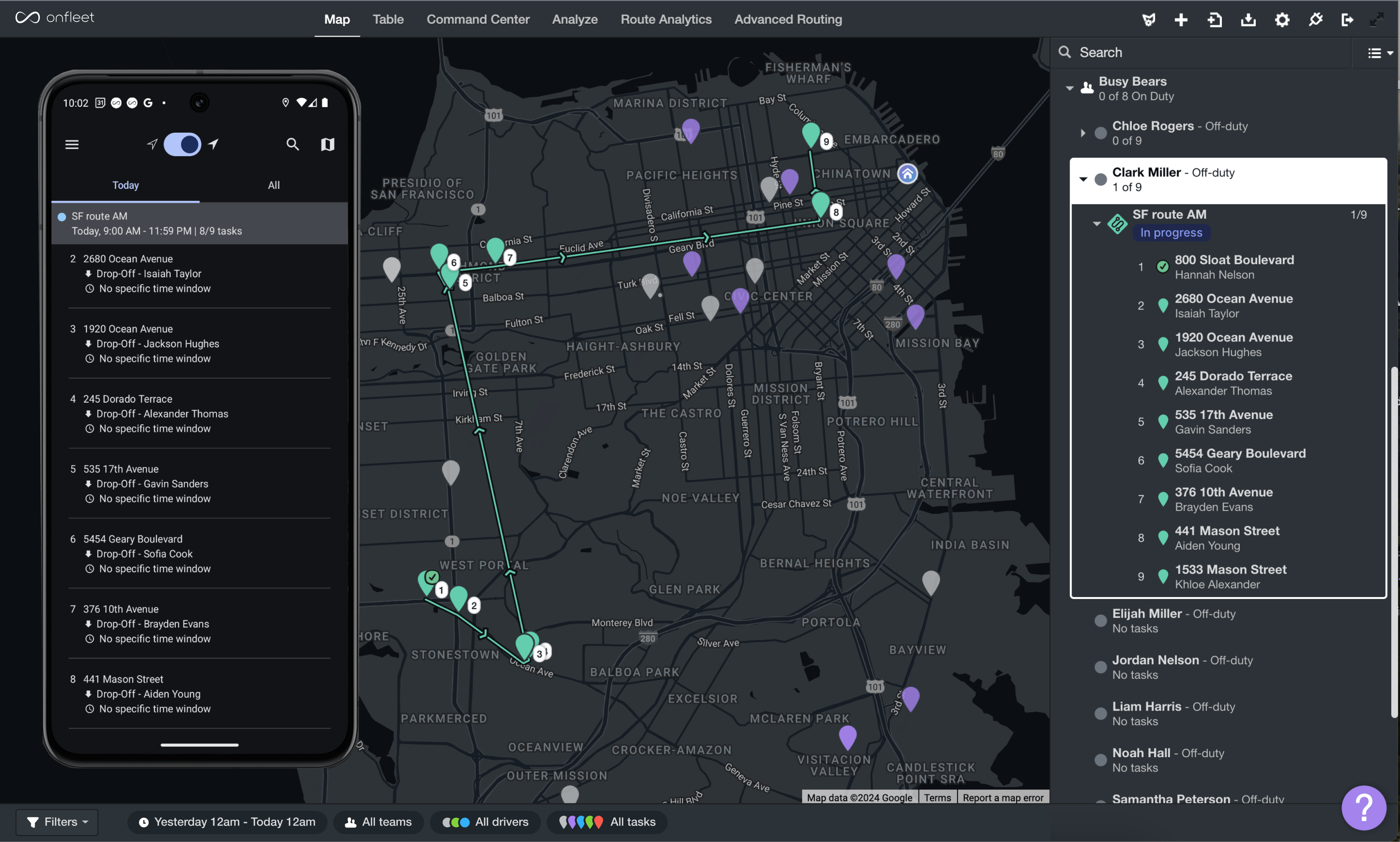Click the Onfleet driver automation icon
This screenshot has width=1400, height=842.
pyautogui.click(x=1149, y=19)
